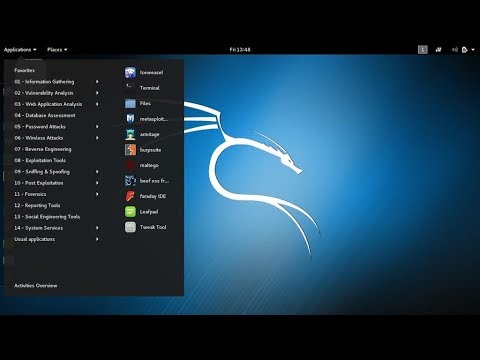This screenshot has height=360, width=480.
Task: Start armitage from its icon
Action: pos(130,134)
